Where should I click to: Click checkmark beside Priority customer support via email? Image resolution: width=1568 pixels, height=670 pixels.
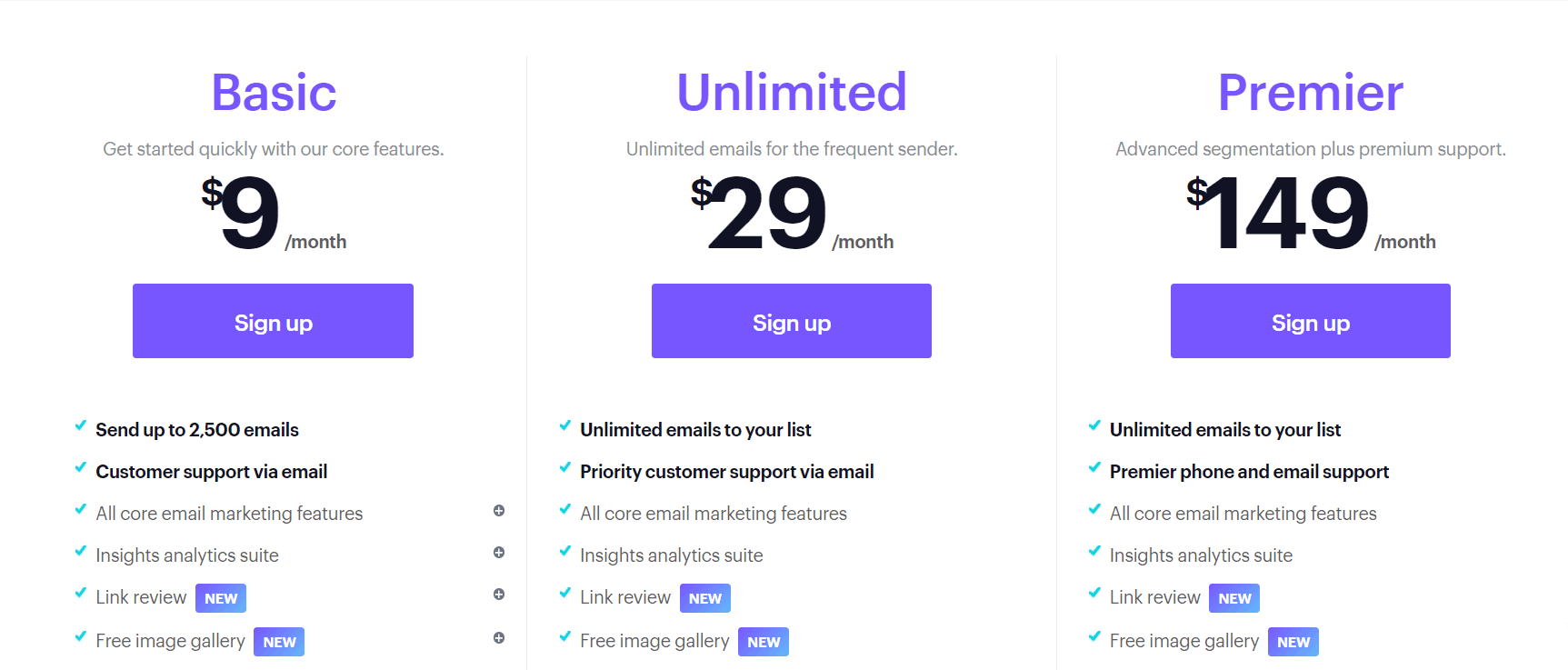click(565, 467)
